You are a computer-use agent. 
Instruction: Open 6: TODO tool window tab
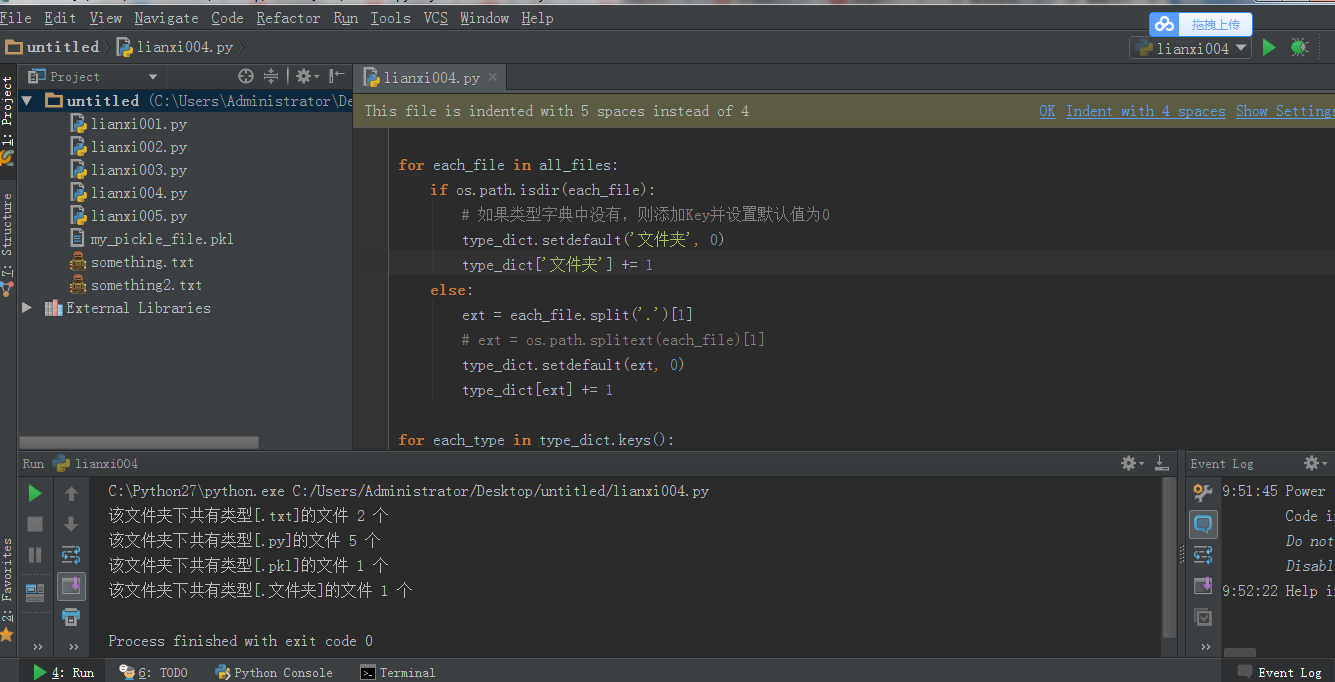pos(153,672)
